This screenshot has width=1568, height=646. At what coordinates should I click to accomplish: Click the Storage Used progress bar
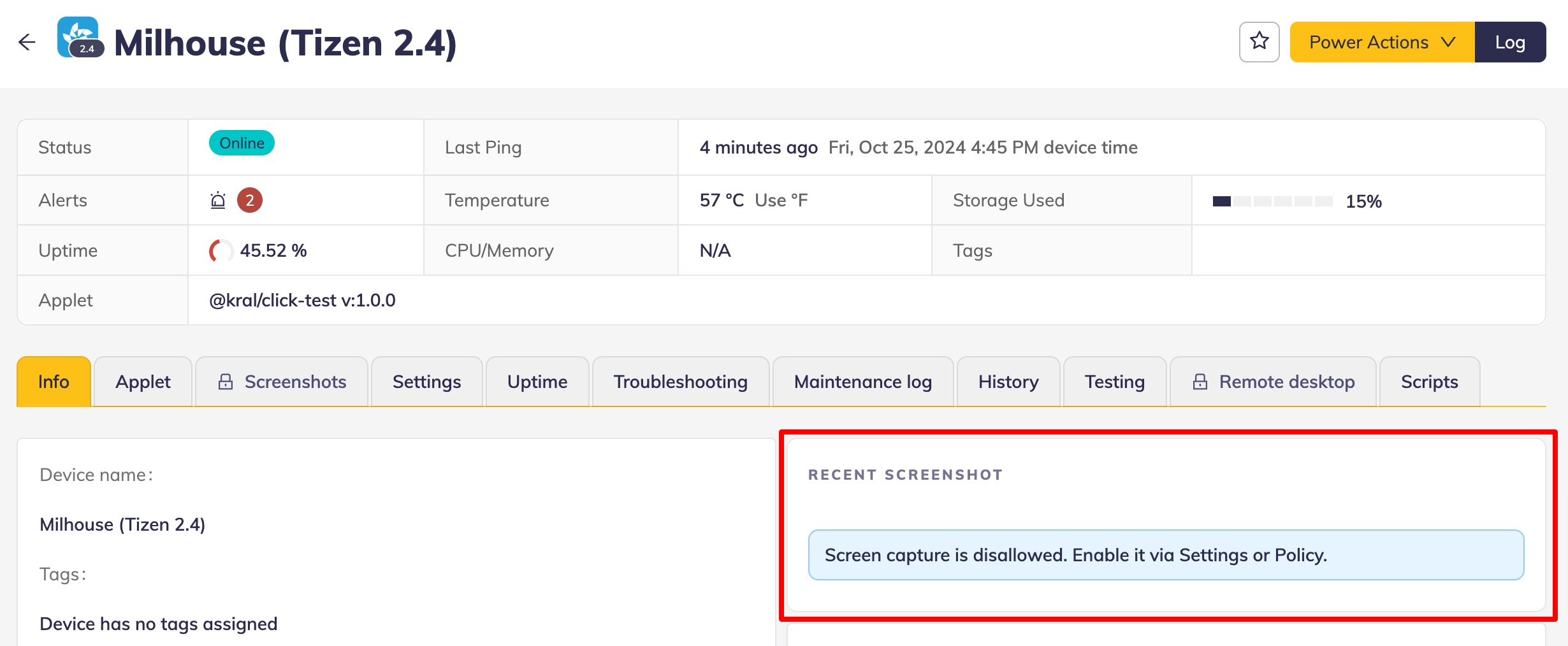point(1272,201)
